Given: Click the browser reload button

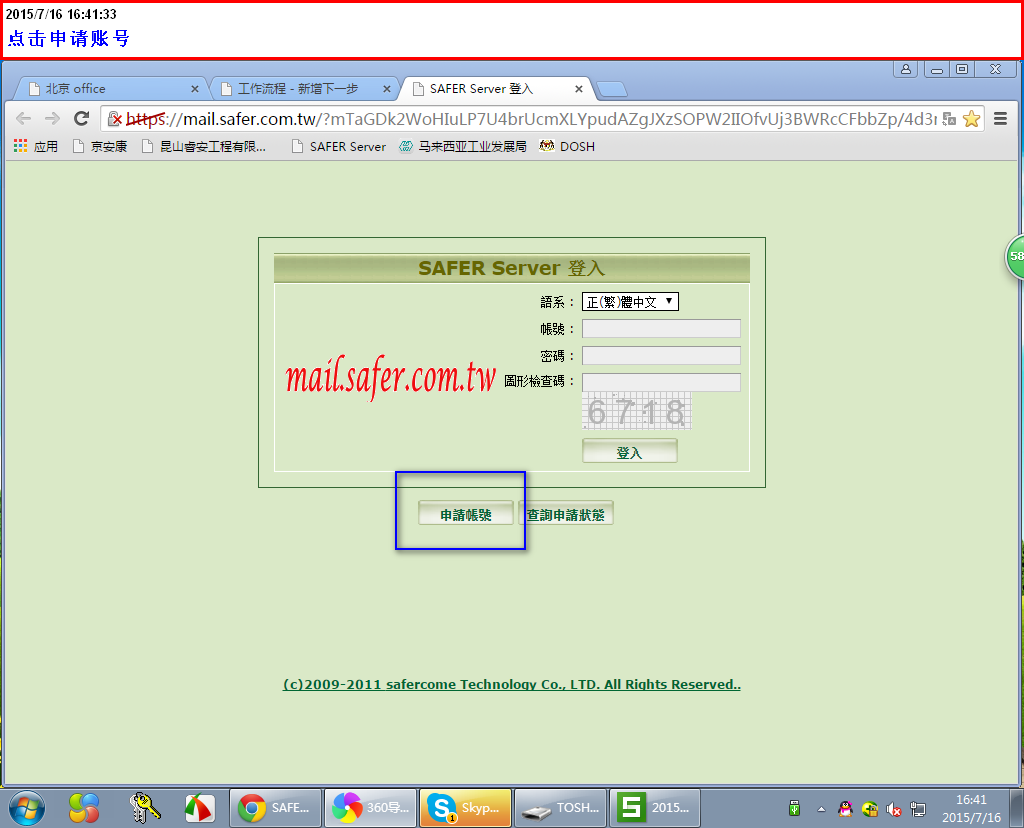Looking at the screenshot, I should [x=82, y=118].
